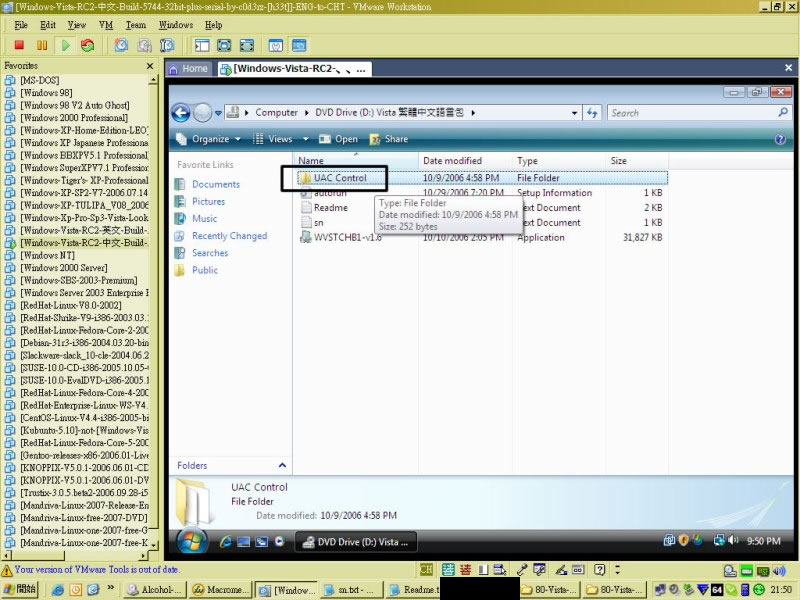Click the orange Suspend VM button
This screenshot has height=600, width=800.
click(x=42, y=45)
